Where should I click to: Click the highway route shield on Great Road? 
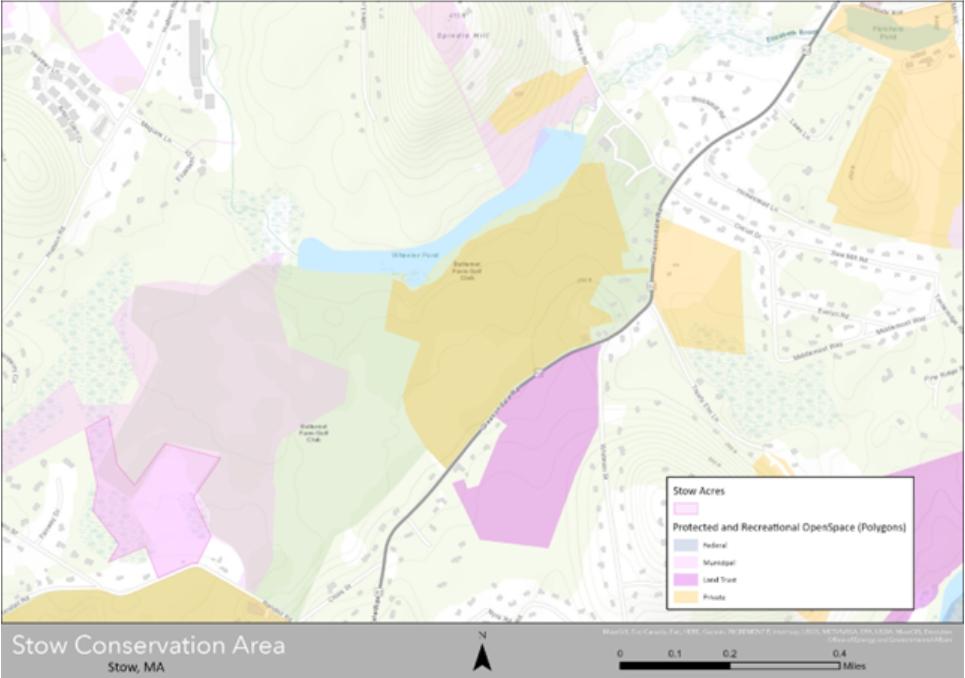(x=650, y=286)
